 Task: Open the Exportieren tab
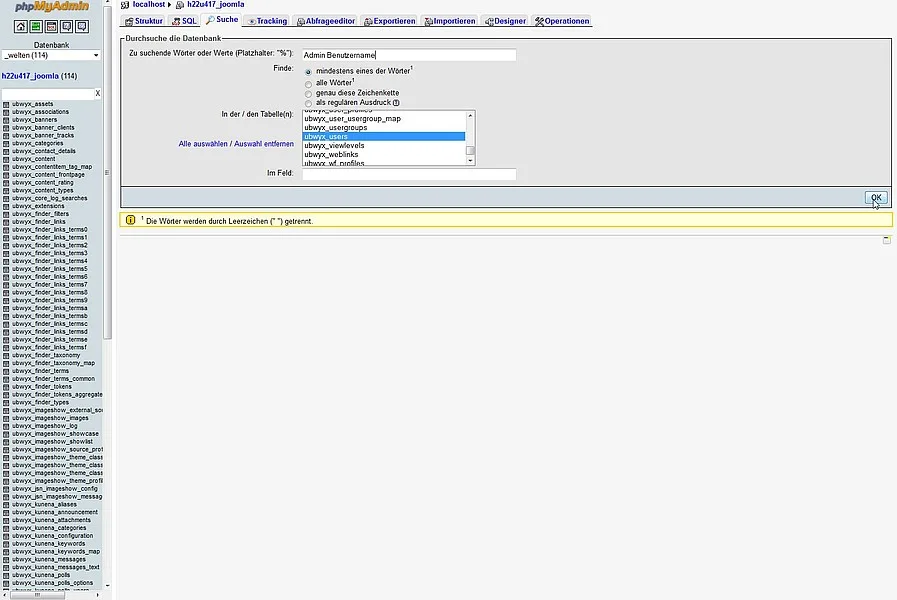click(389, 21)
